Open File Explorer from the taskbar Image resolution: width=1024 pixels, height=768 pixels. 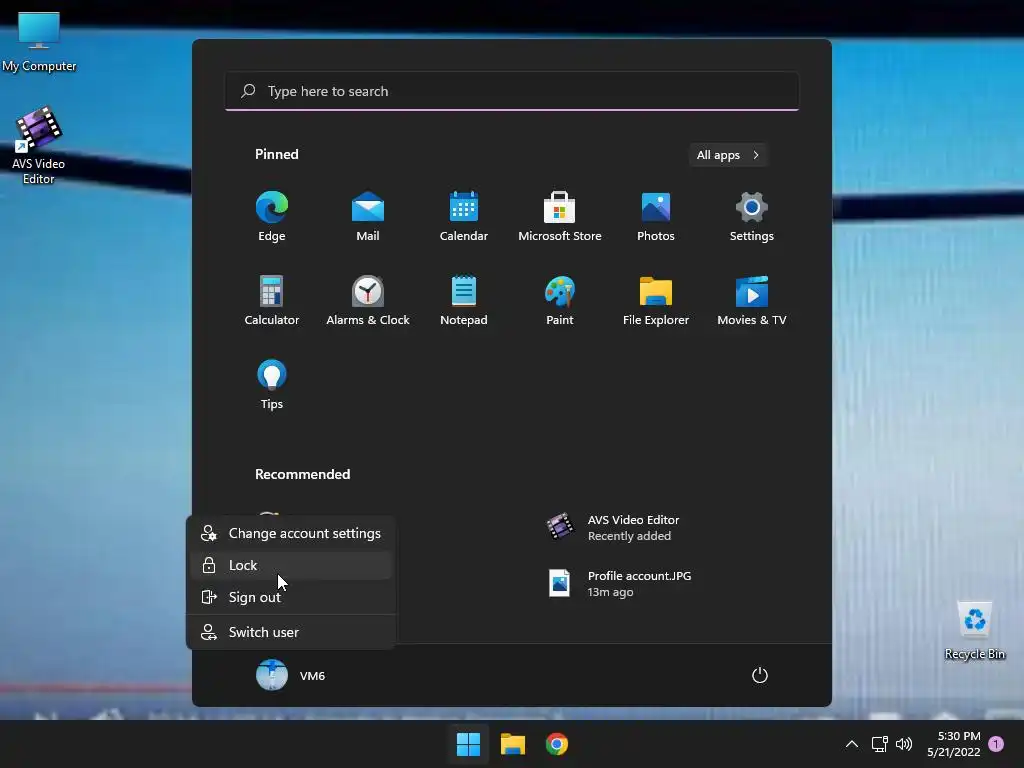tap(513, 744)
